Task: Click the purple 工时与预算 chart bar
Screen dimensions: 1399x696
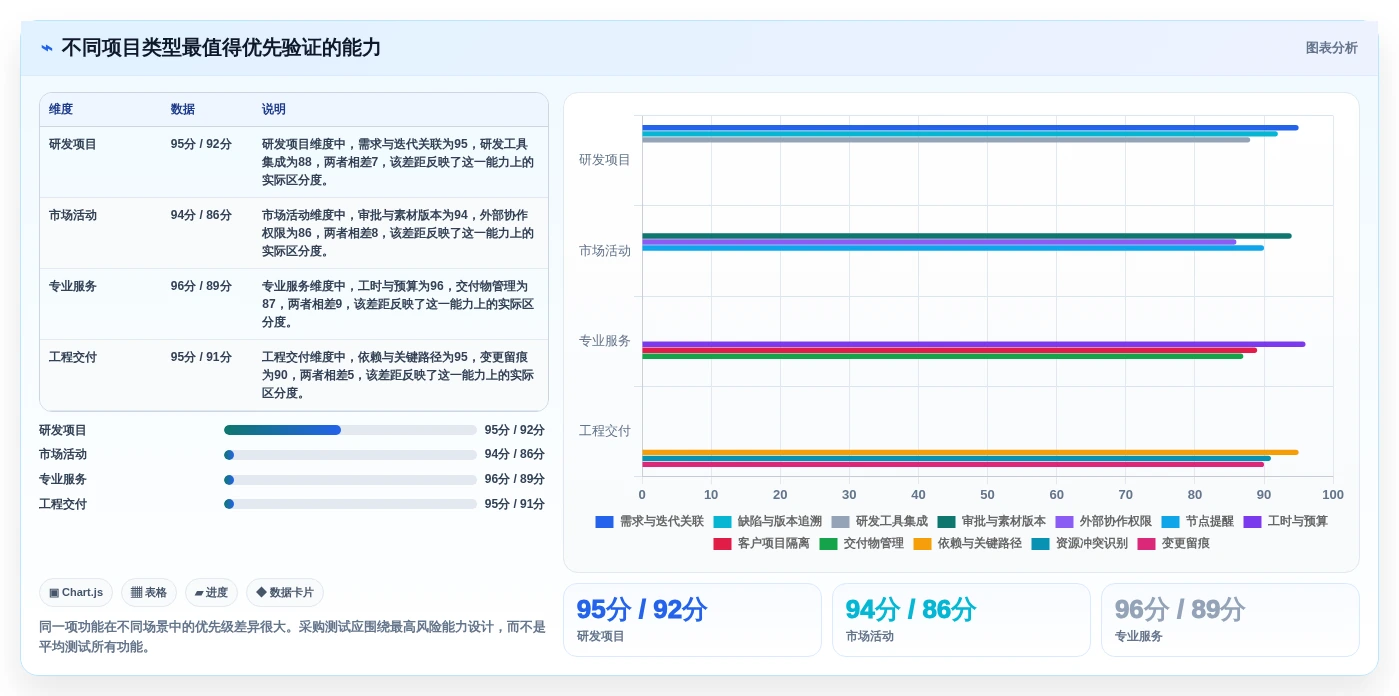Action: click(x=973, y=344)
